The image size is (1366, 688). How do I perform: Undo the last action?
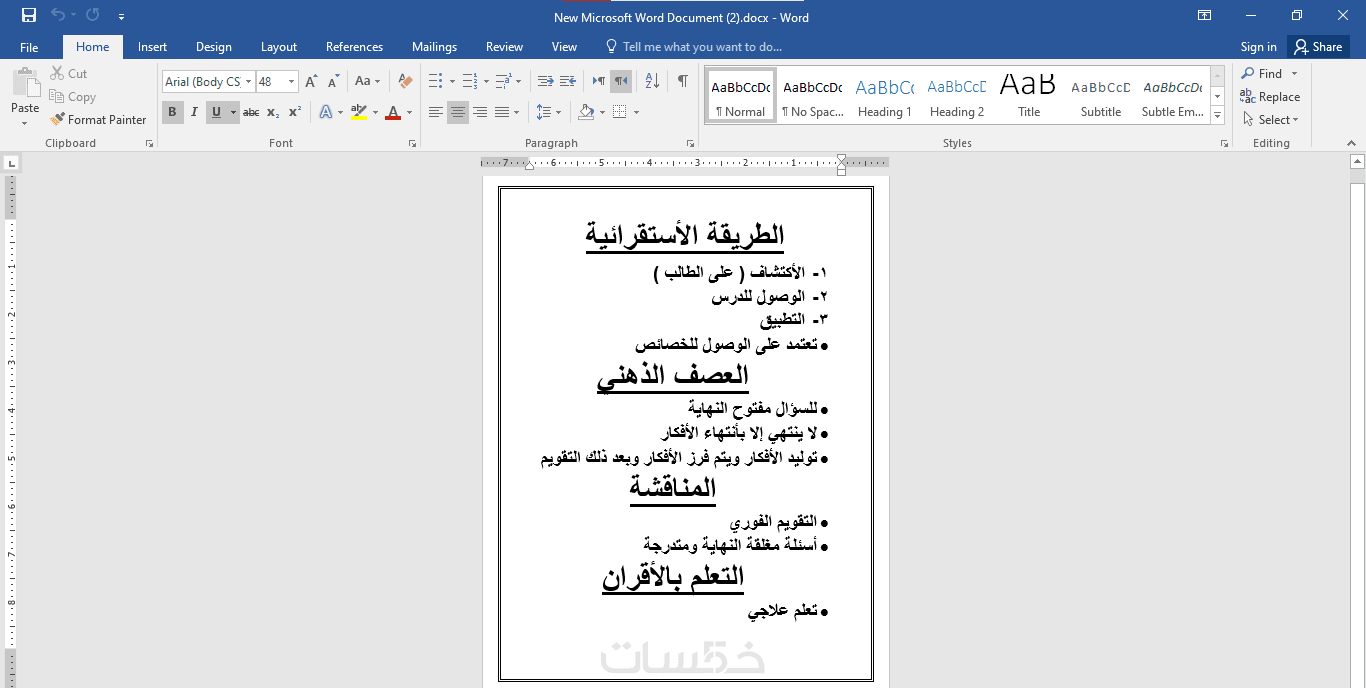tap(58, 15)
